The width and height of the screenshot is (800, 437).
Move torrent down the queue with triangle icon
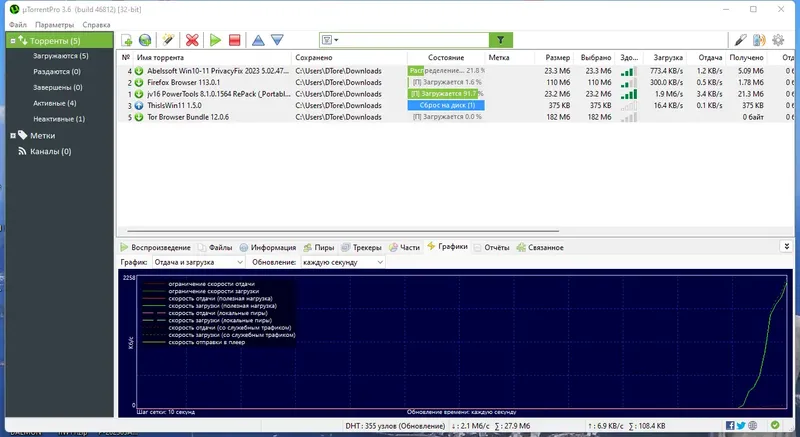[x=277, y=40]
